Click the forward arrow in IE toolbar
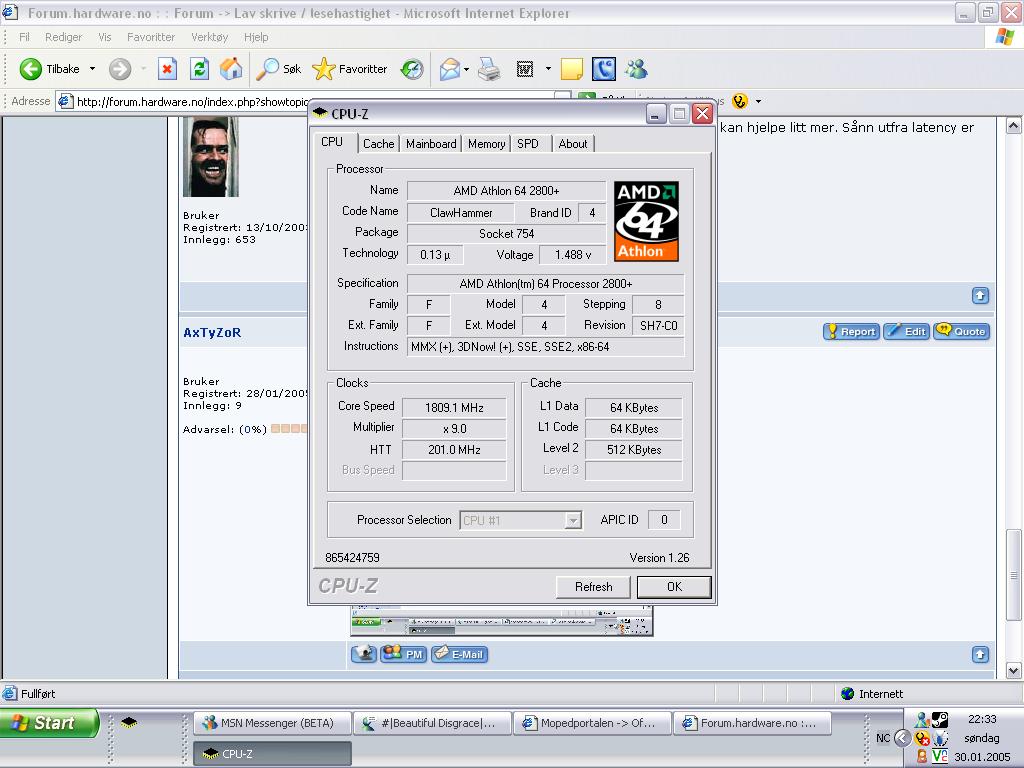1024x768 pixels. point(120,69)
